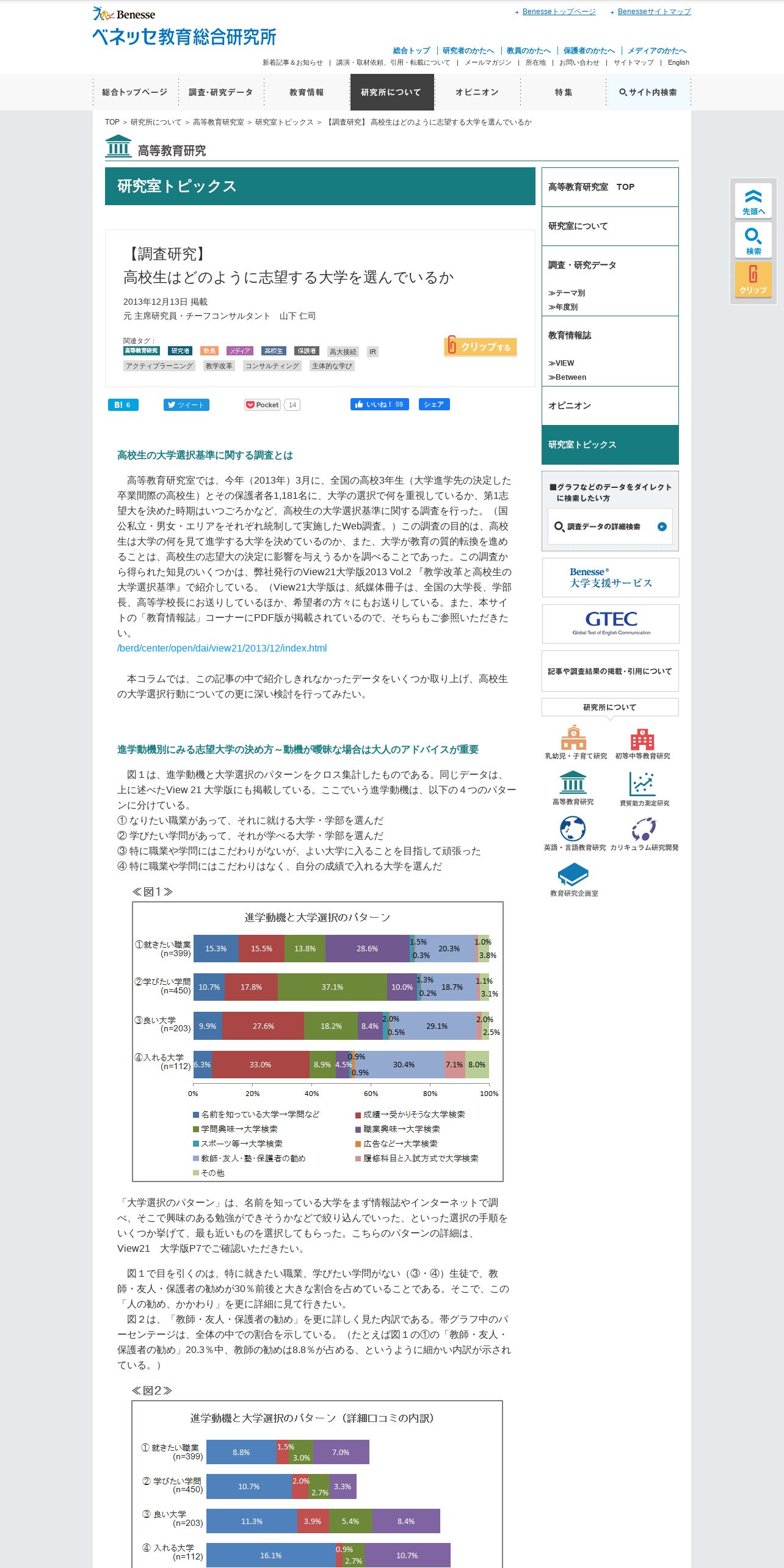Select 特集 navigation tab

pyautogui.click(x=563, y=92)
